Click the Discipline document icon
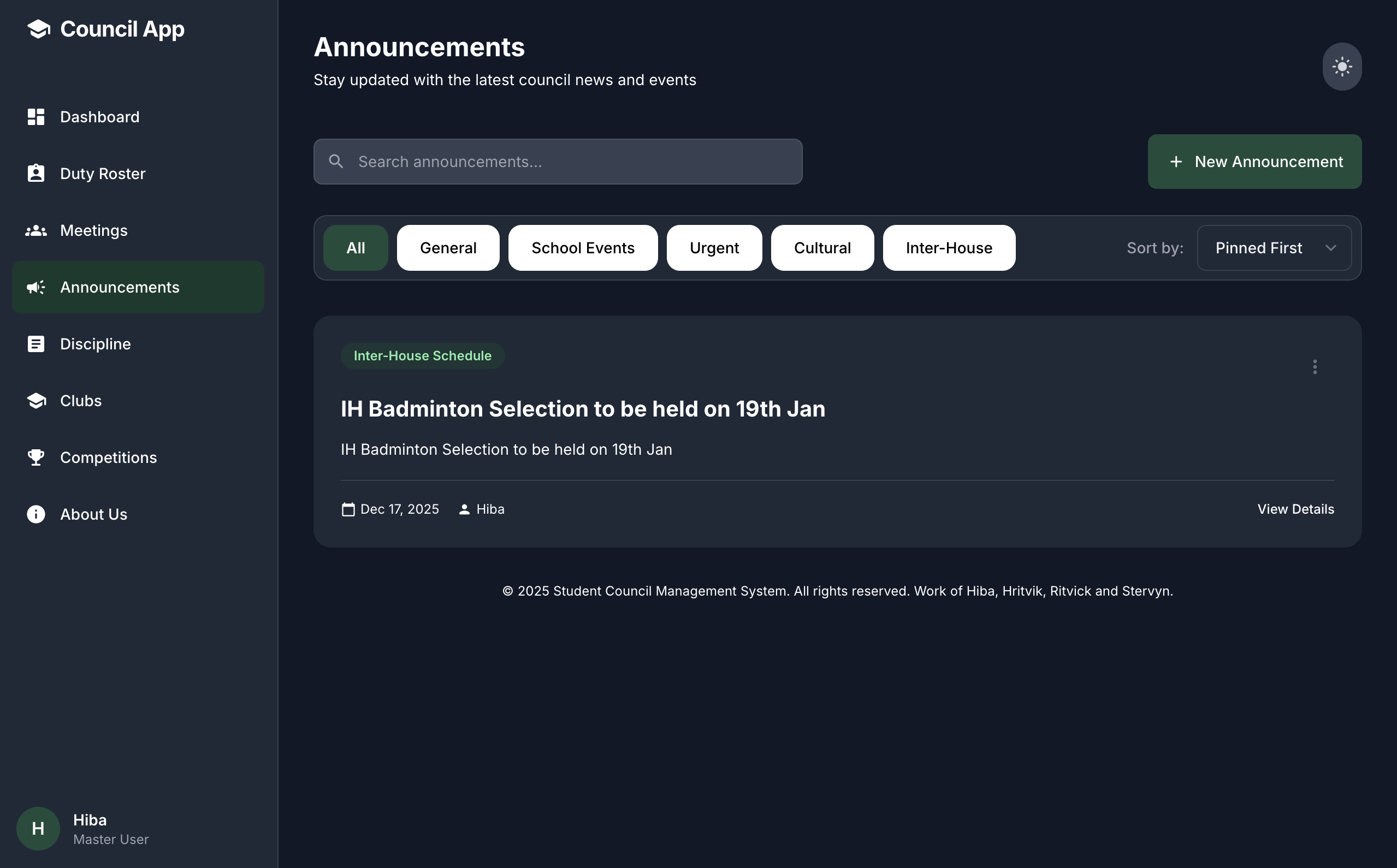 click(x=35, y=344)
